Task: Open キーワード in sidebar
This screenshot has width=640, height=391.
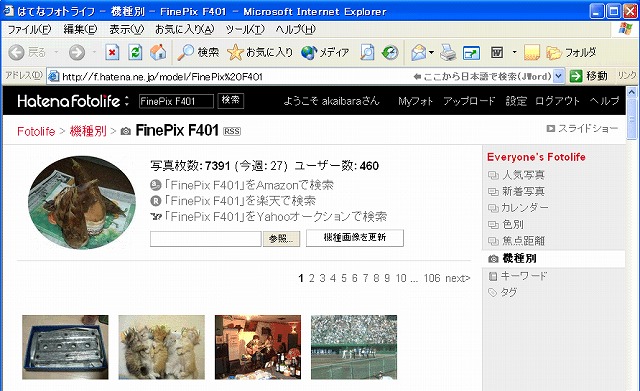Action: tap(524, 276)
